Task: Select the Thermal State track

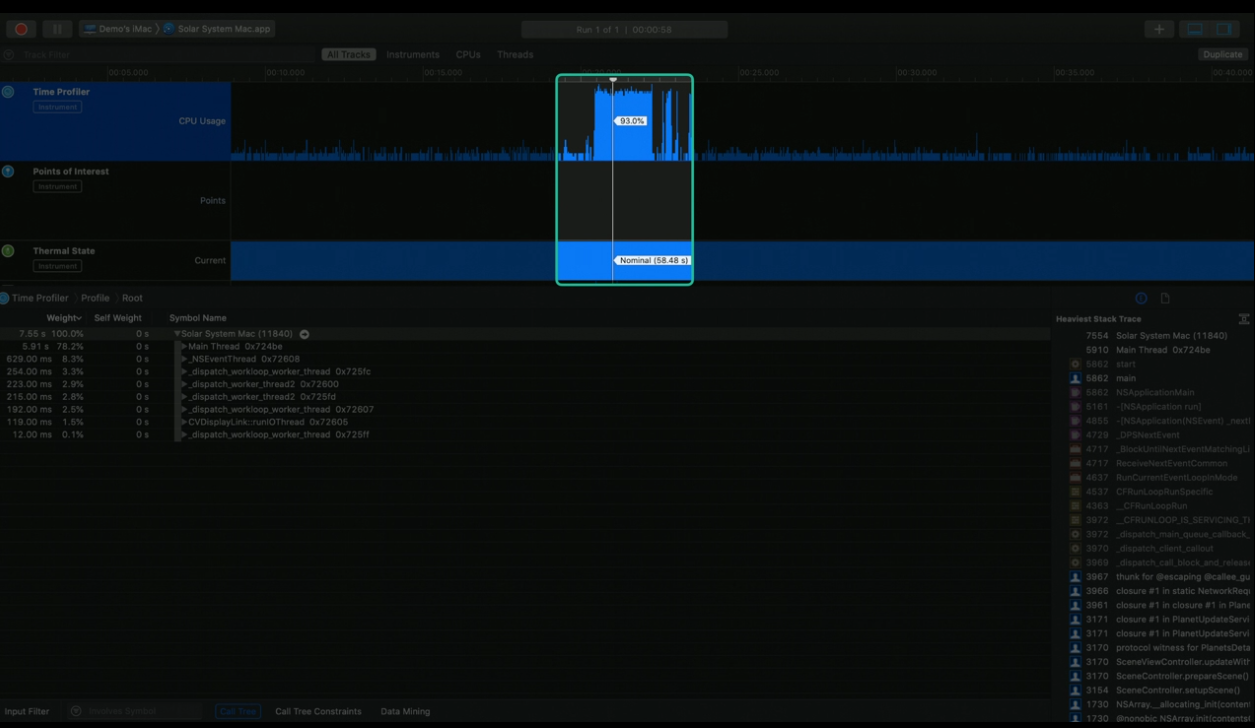Action: click(115, 261)
